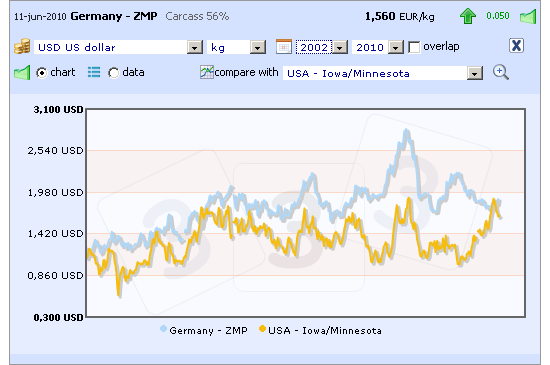The width and height of the screenshot is (550, 365).
Task: Click the blue list data icon
Action: pyautogui.click(x=94, y=72)
